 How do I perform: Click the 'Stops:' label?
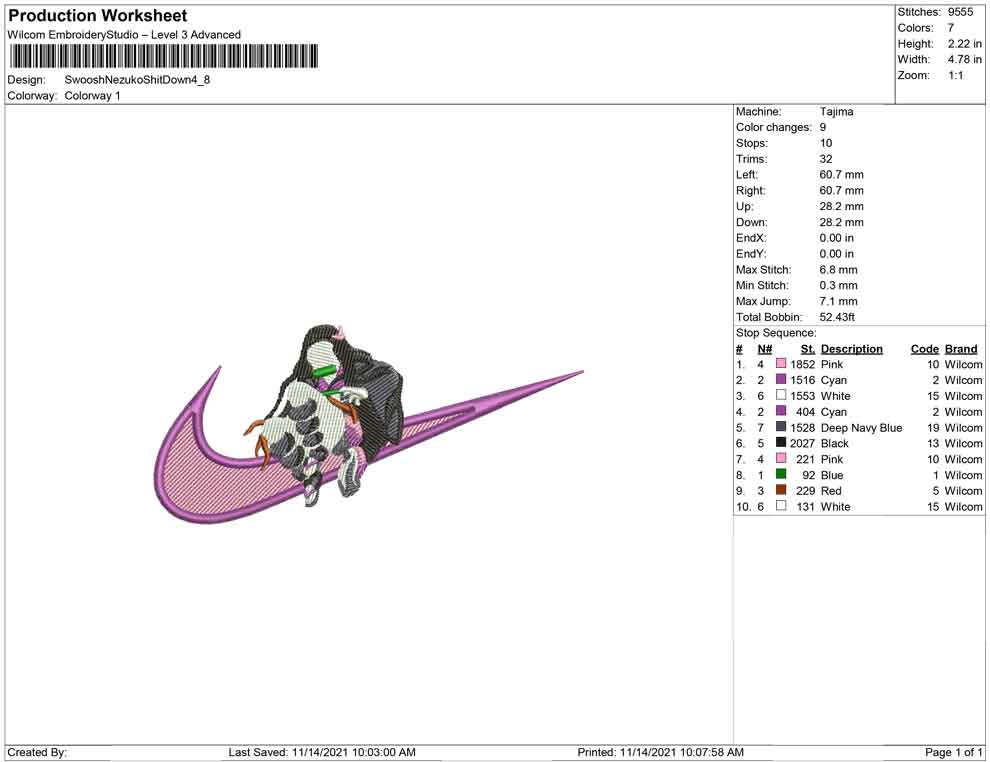point(751,143)
